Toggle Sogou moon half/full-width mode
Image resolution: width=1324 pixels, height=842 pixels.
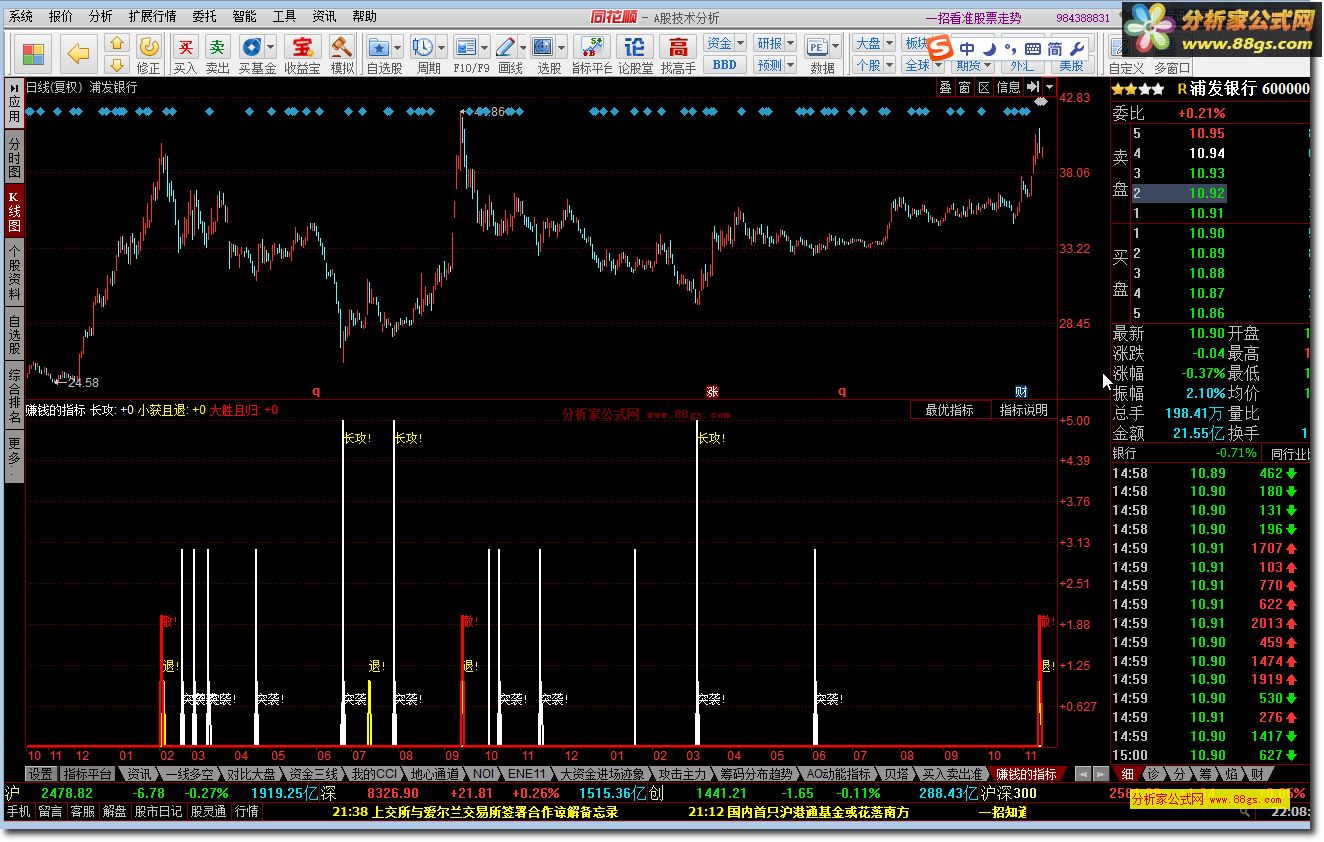[988, 49]
